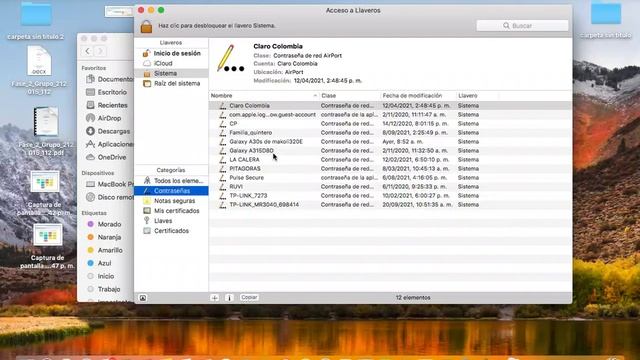Click the padlock to unlock Sistema keychain
This screenshot has height=360, width=640.
(146, 26)
